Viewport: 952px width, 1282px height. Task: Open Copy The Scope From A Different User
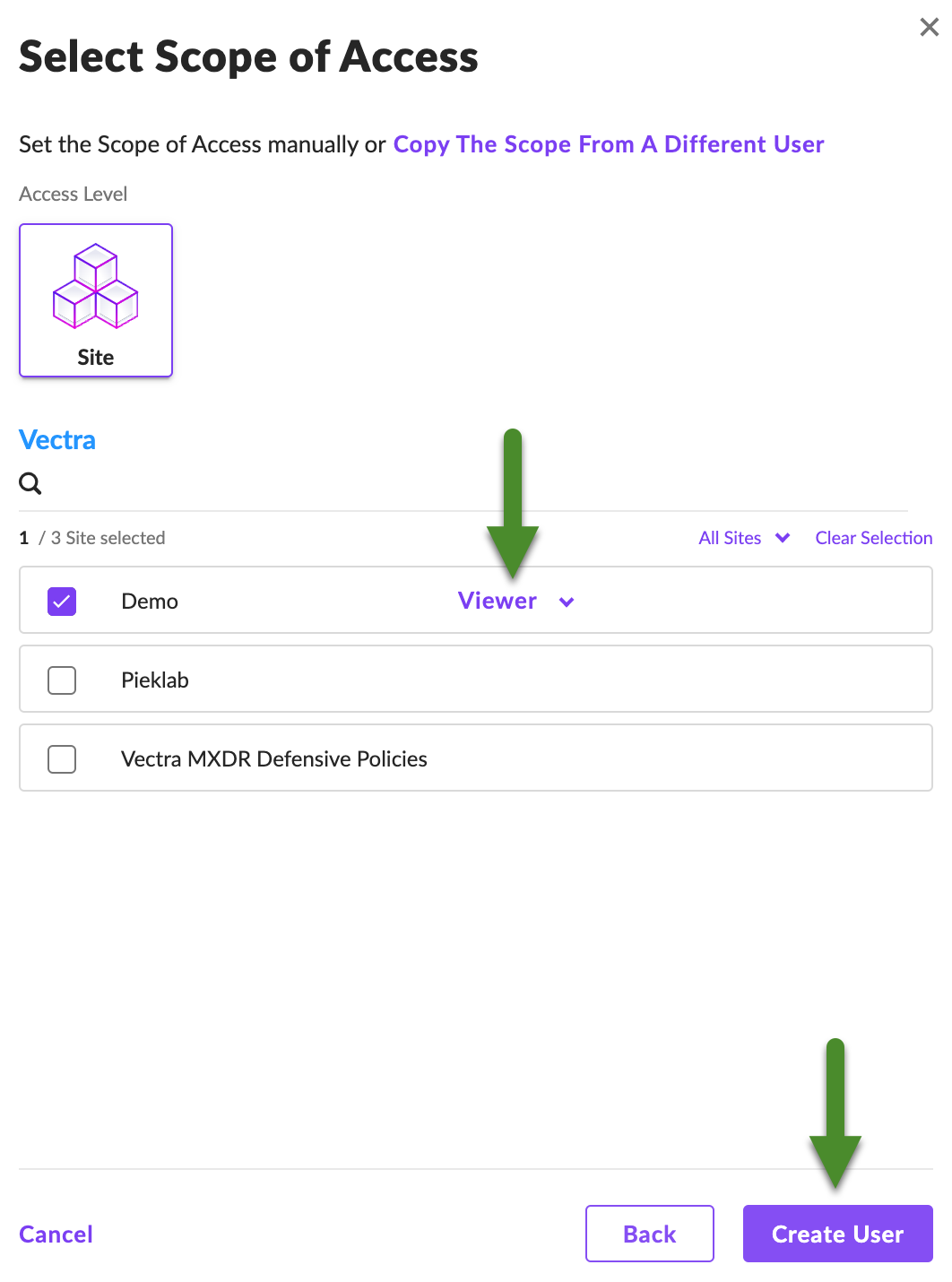(610, 144)
